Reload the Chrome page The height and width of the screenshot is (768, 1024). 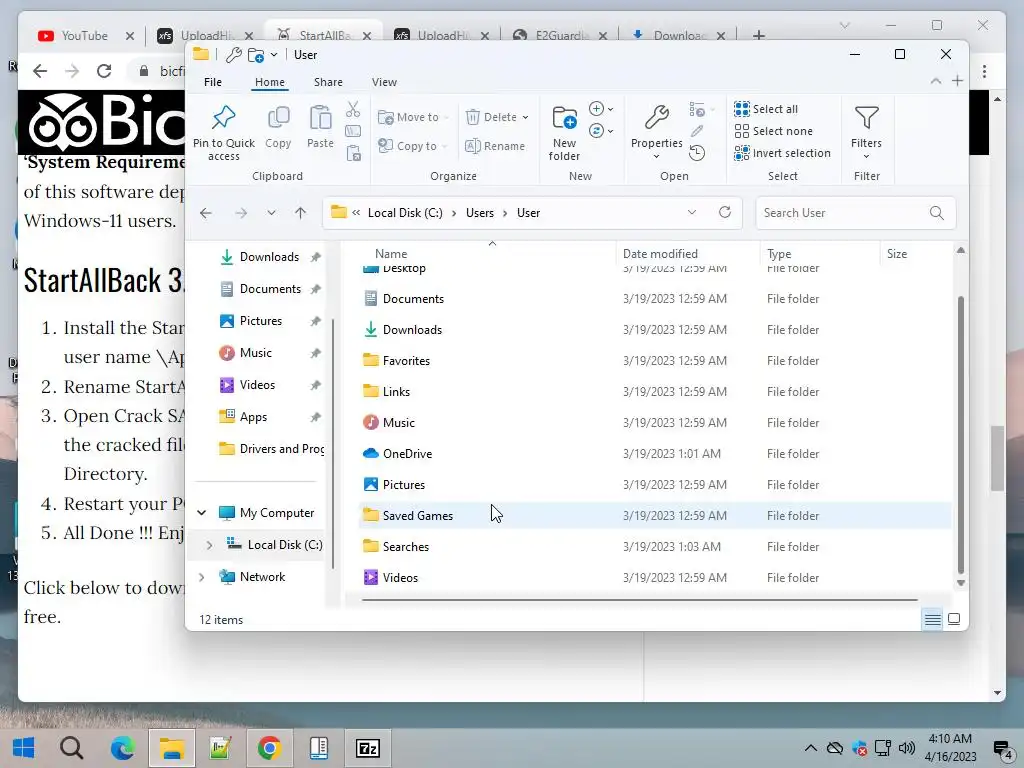point(104,71)
